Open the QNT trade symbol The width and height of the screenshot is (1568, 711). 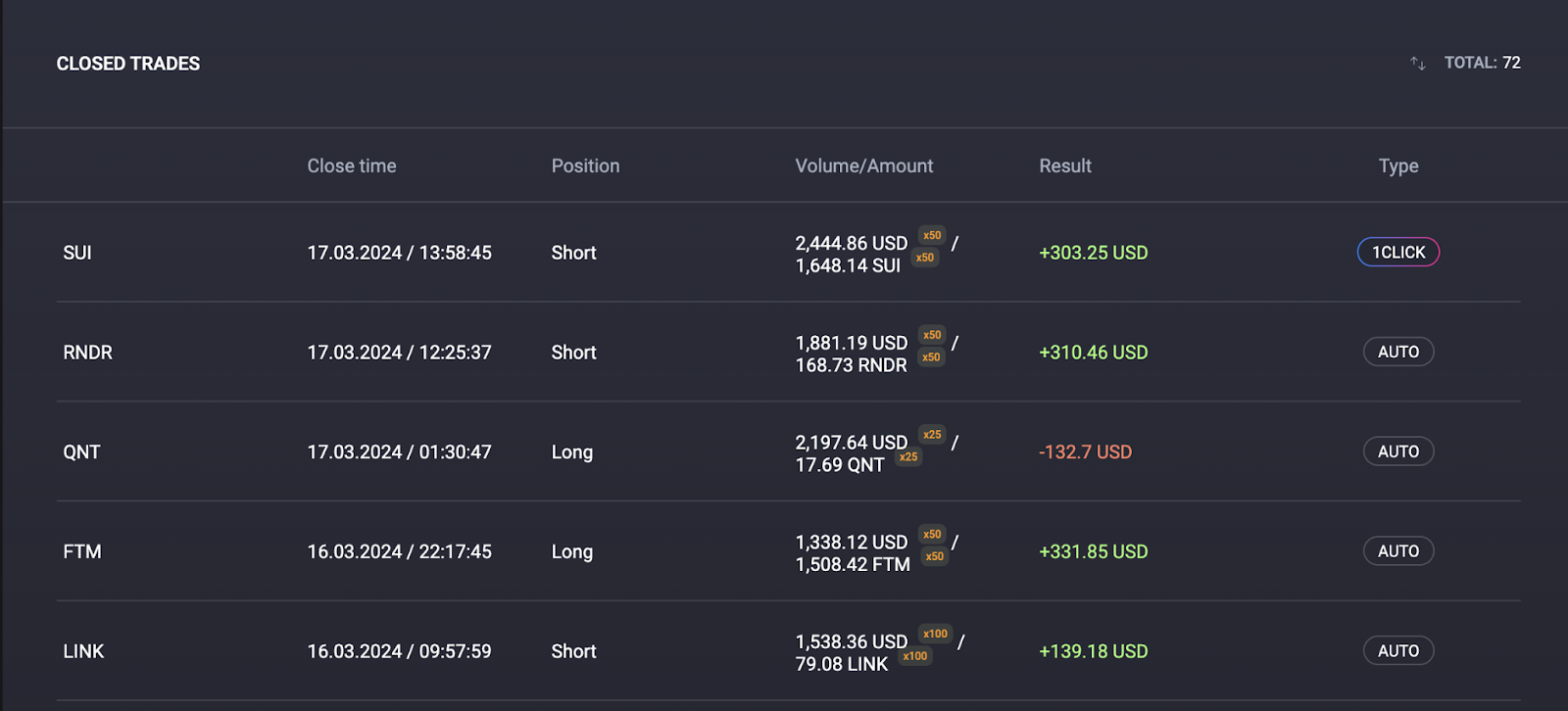tap(81, 452)
